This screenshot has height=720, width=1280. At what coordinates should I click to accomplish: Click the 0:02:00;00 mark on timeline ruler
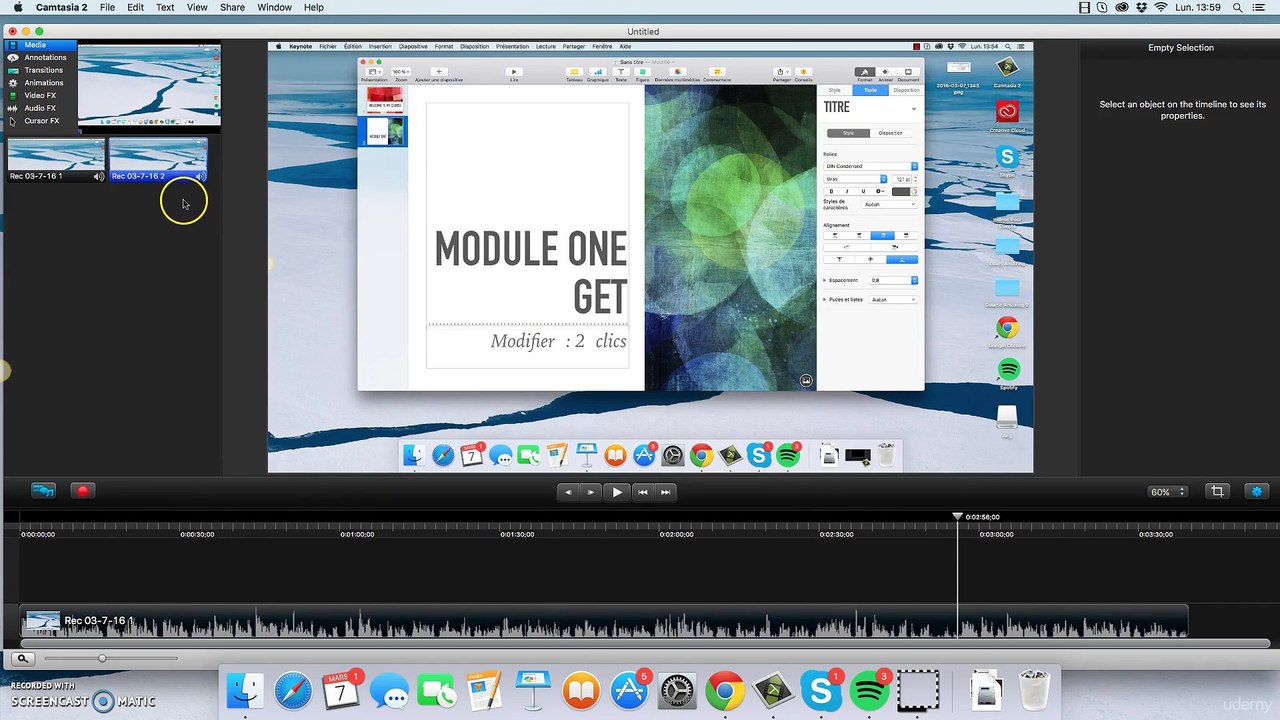(676, 534)
